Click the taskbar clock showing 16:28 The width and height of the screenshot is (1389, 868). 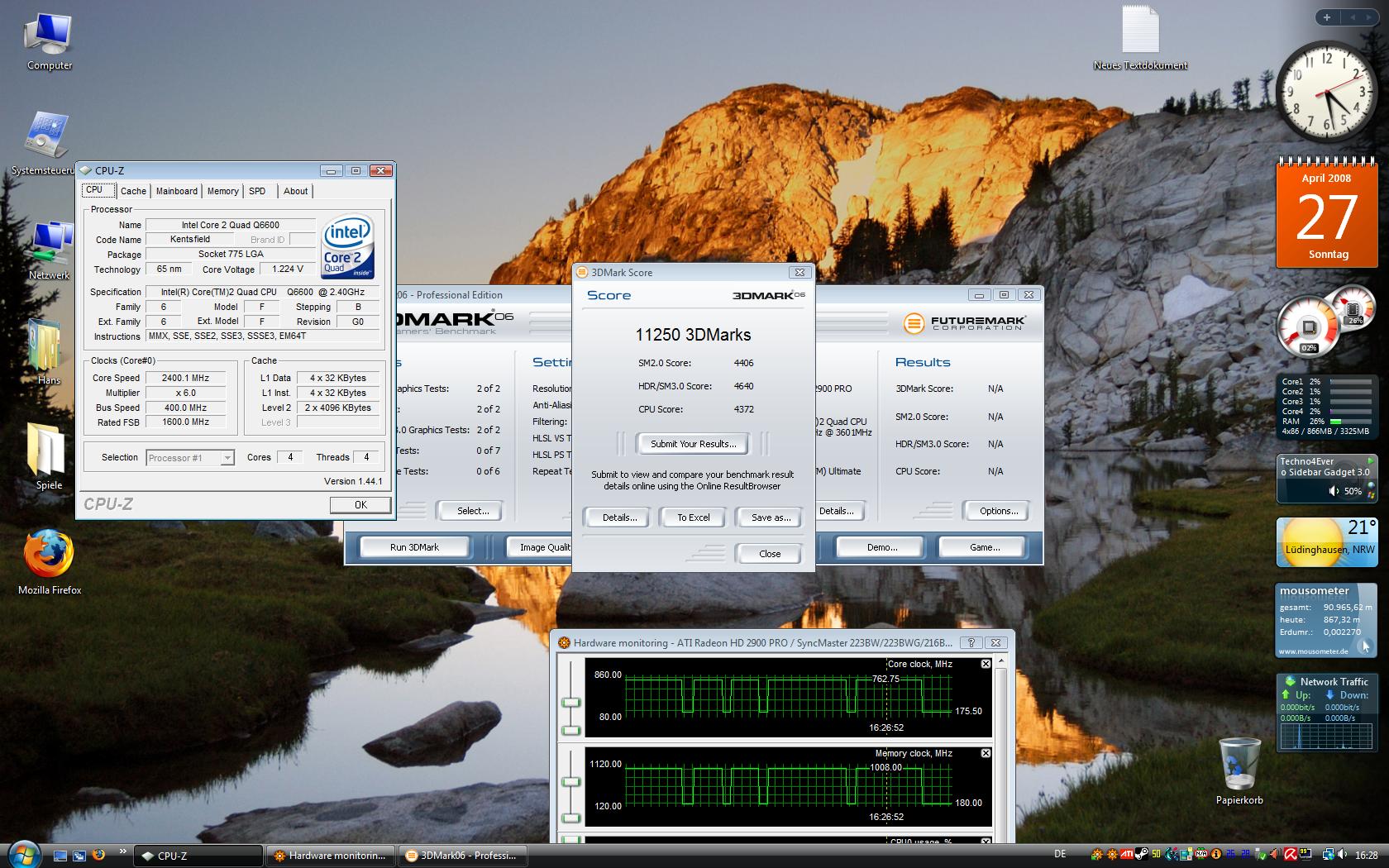point(1367,856)
